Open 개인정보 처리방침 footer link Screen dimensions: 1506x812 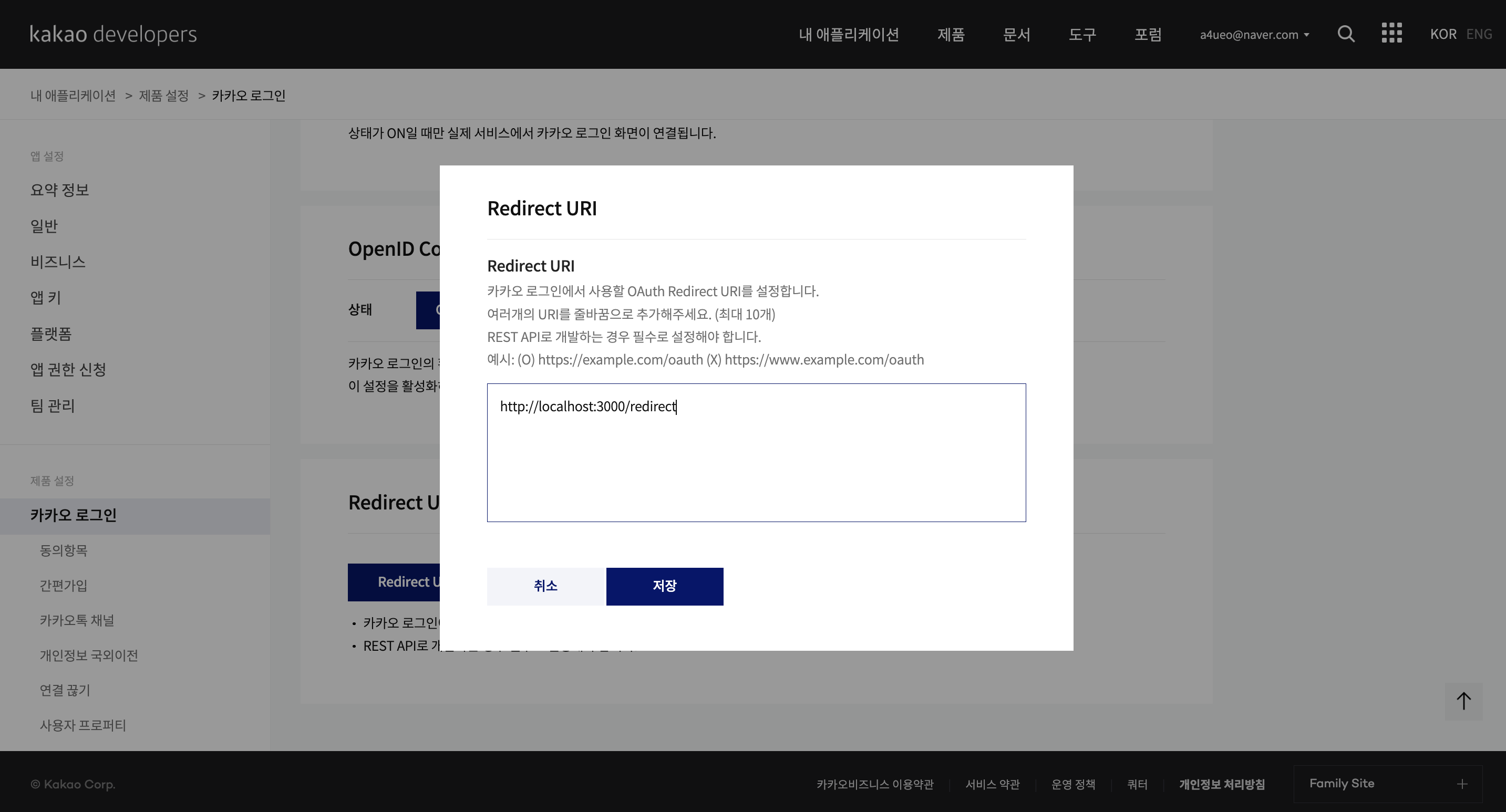[x=1221, y=784]
